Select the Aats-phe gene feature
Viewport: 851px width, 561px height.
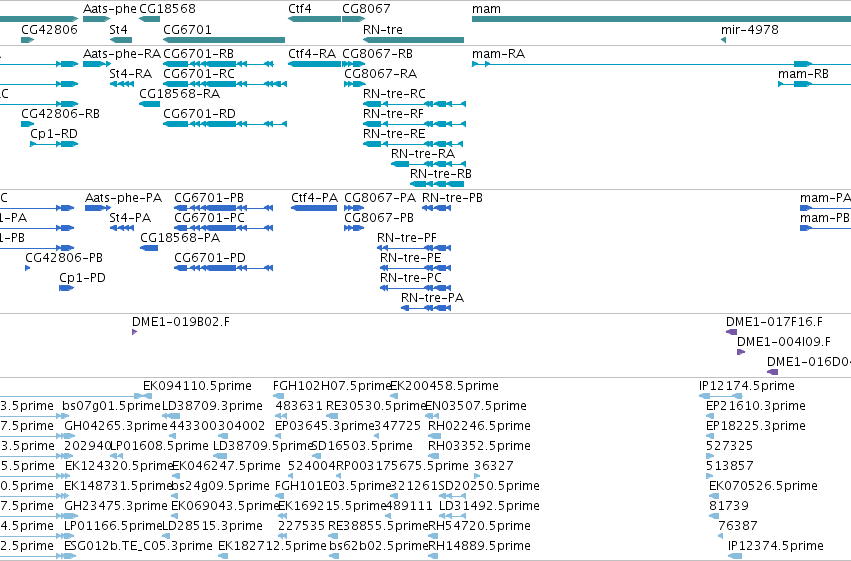[x=97, y=19]
